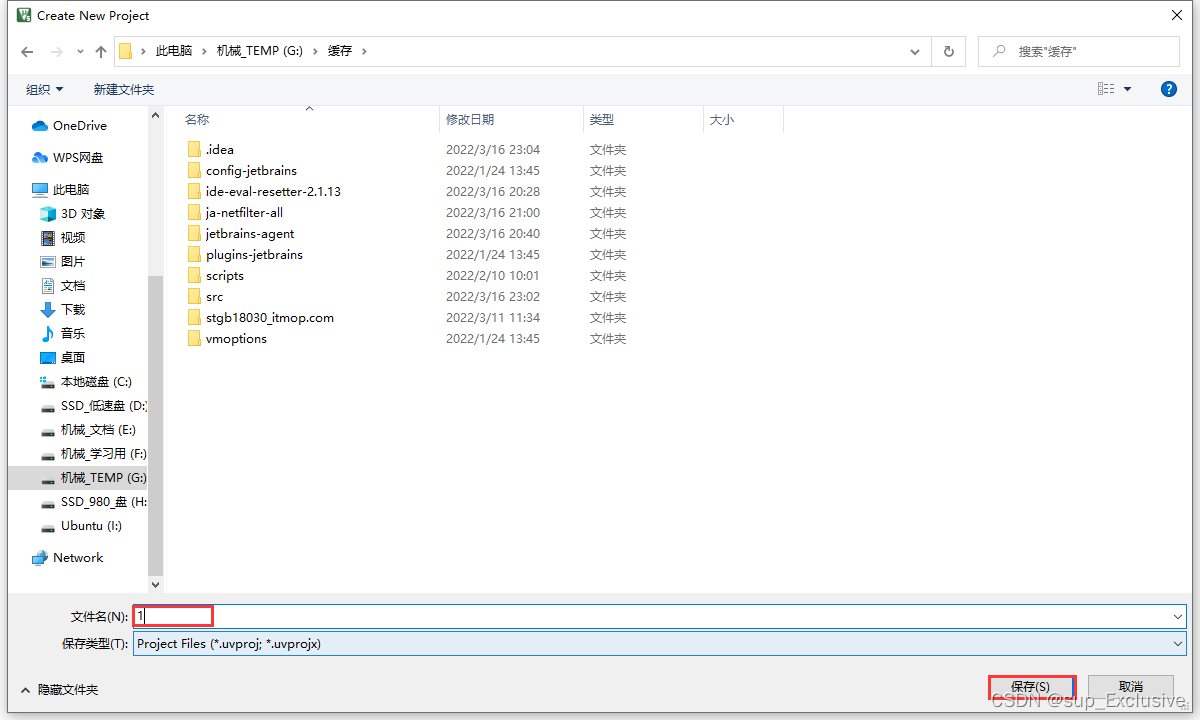Screen dimensions: 1200x720
Task: Select OneDrive in the navigation pane
Action: (x=69, y=125)
